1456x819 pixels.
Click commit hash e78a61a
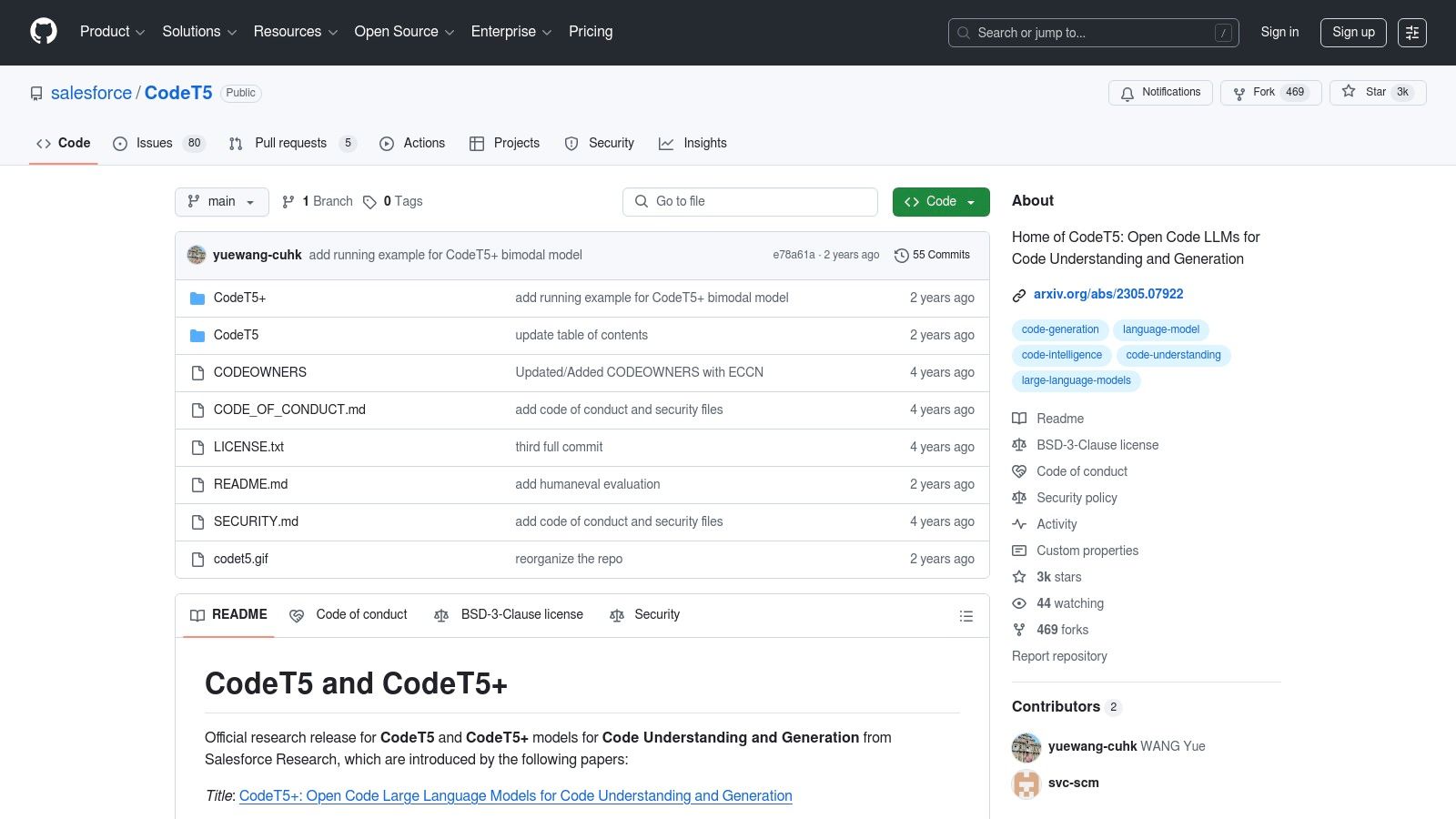tap(794, 255)
